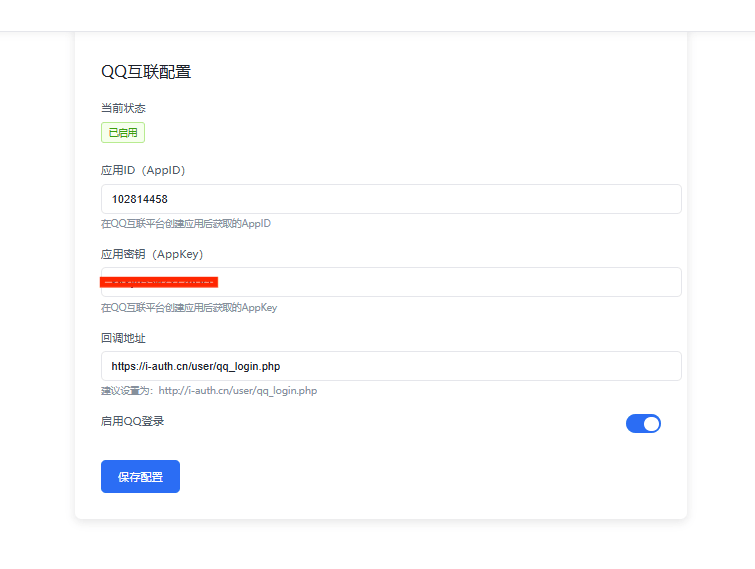Click the empty top header bar
755x569 pixels.
point(377,15)
